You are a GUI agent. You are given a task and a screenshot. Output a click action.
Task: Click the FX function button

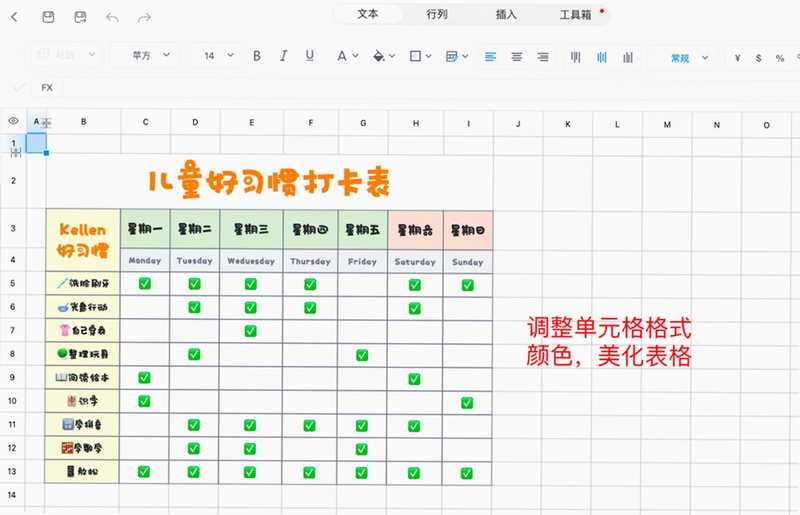[x=47, y=87]
